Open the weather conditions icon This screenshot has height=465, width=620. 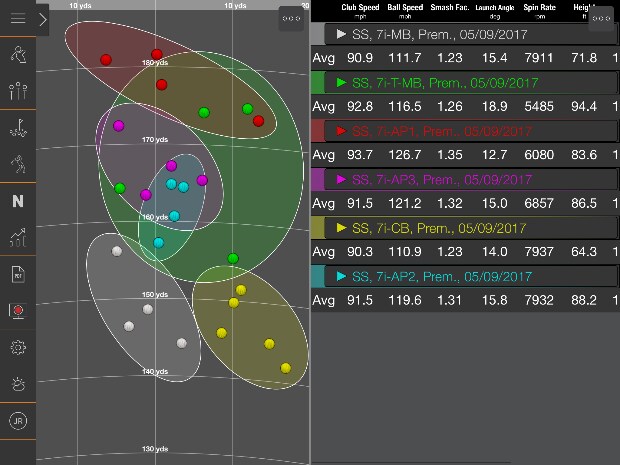(x=17, y=384)
